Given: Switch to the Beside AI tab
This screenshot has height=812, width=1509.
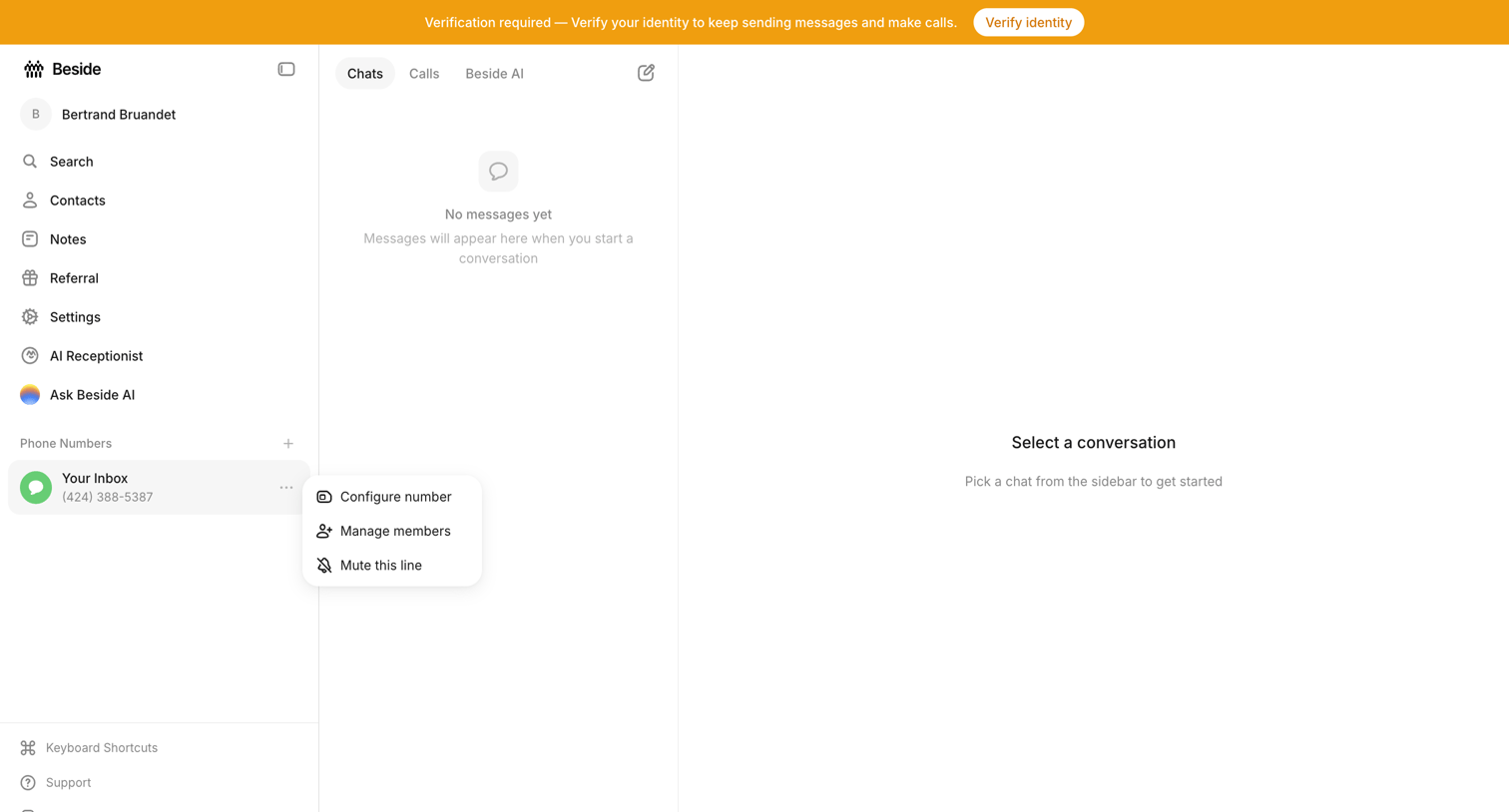Looking at the screenshot, I should coord(494,74).
